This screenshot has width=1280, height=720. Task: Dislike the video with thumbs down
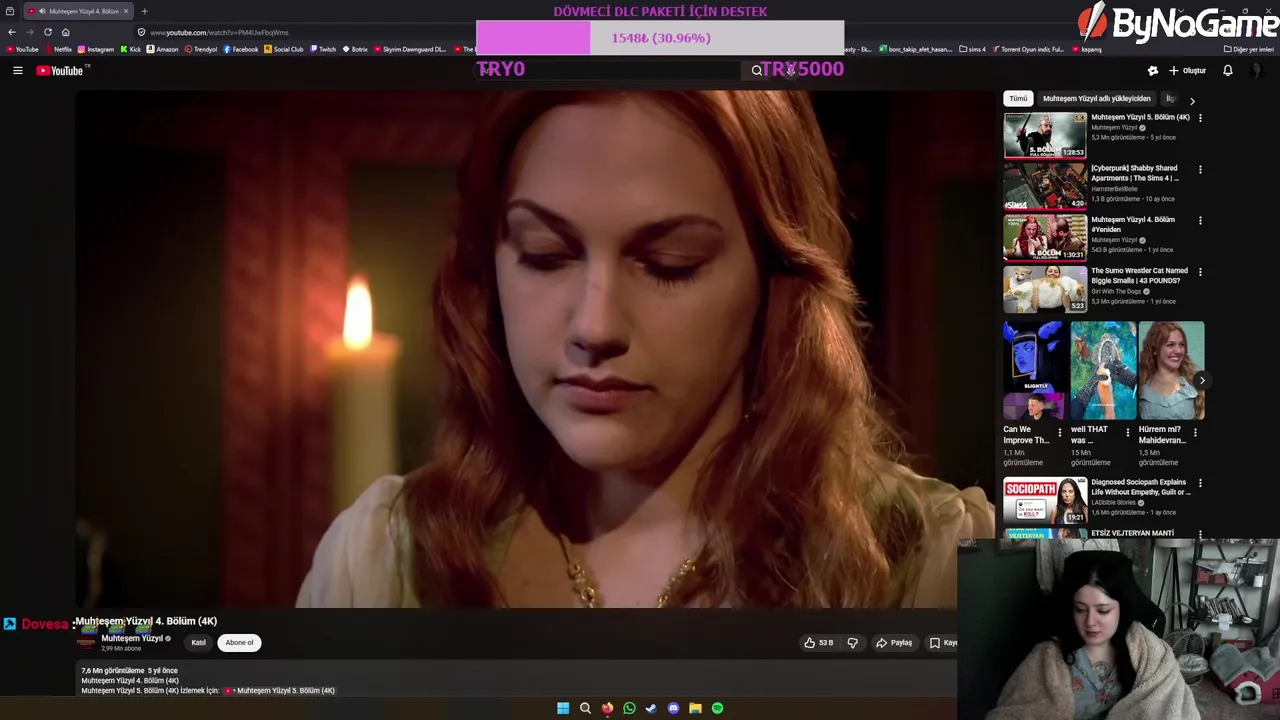852,642
